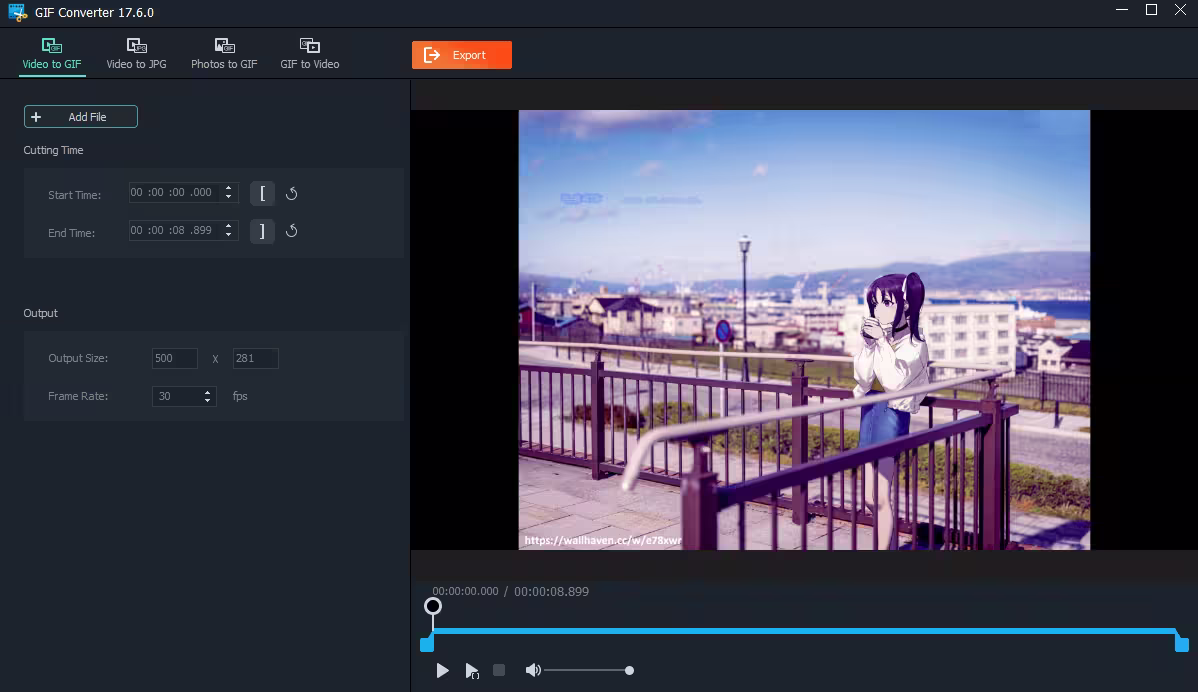
Task: Increase Frame Rate with up arrow
Action: click(208, 392)
